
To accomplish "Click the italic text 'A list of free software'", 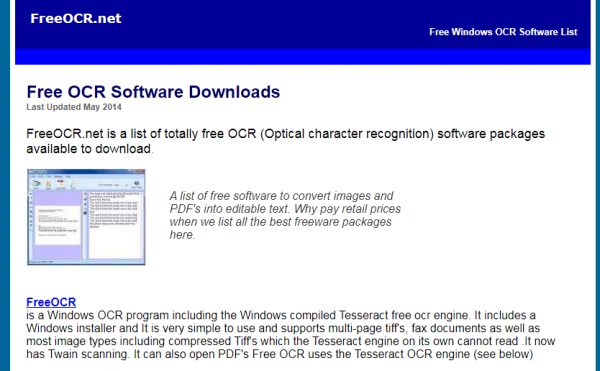I will pos(285,215).
